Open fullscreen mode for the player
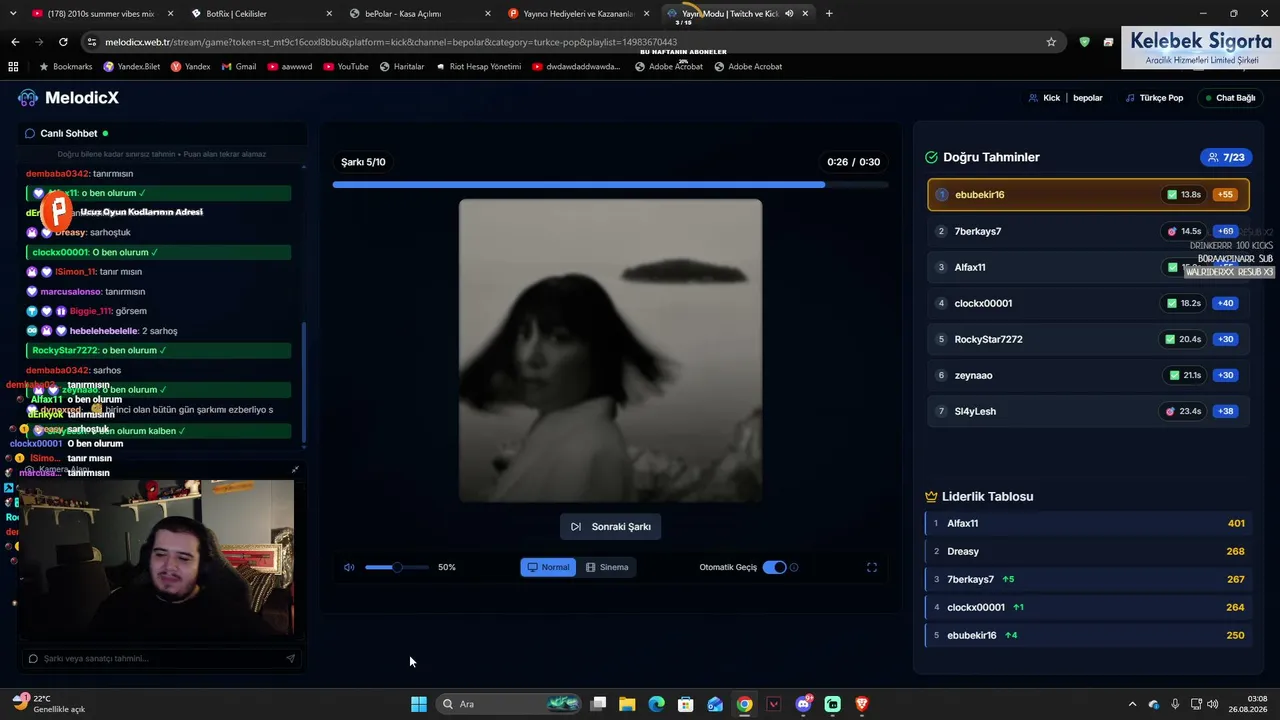1280x720 pixels. click(872, 567)
